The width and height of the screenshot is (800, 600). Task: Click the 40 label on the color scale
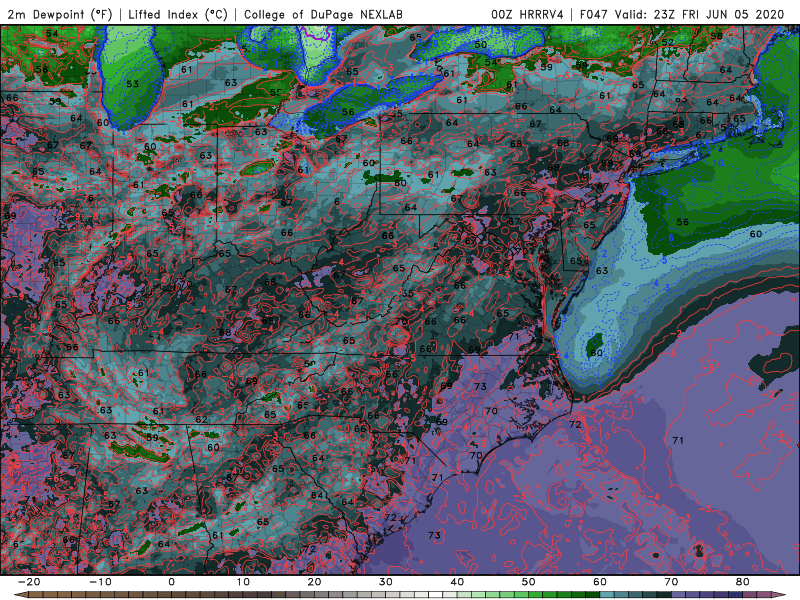[x=457, y=582]
